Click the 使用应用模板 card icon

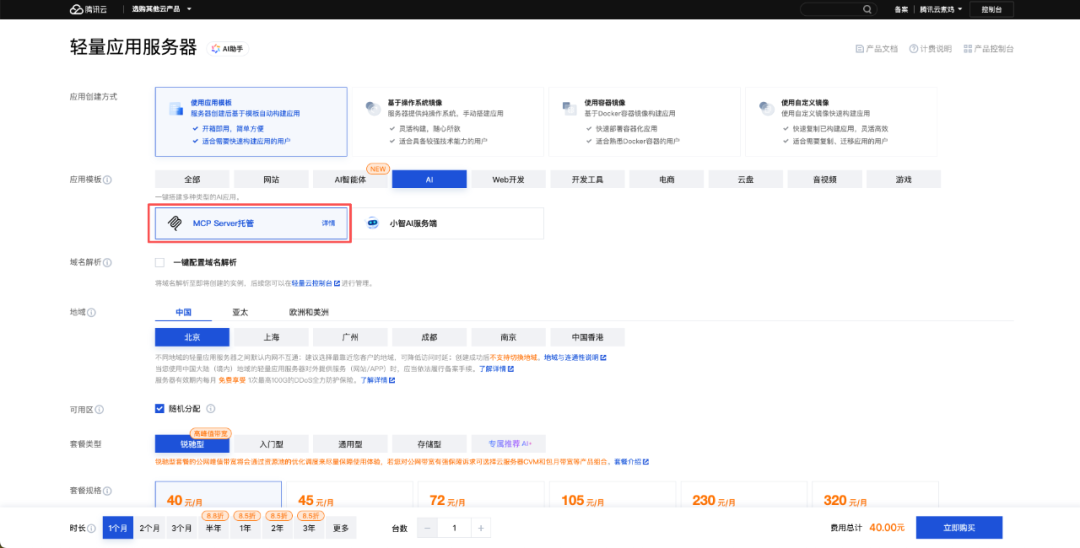tap(176, 109)
